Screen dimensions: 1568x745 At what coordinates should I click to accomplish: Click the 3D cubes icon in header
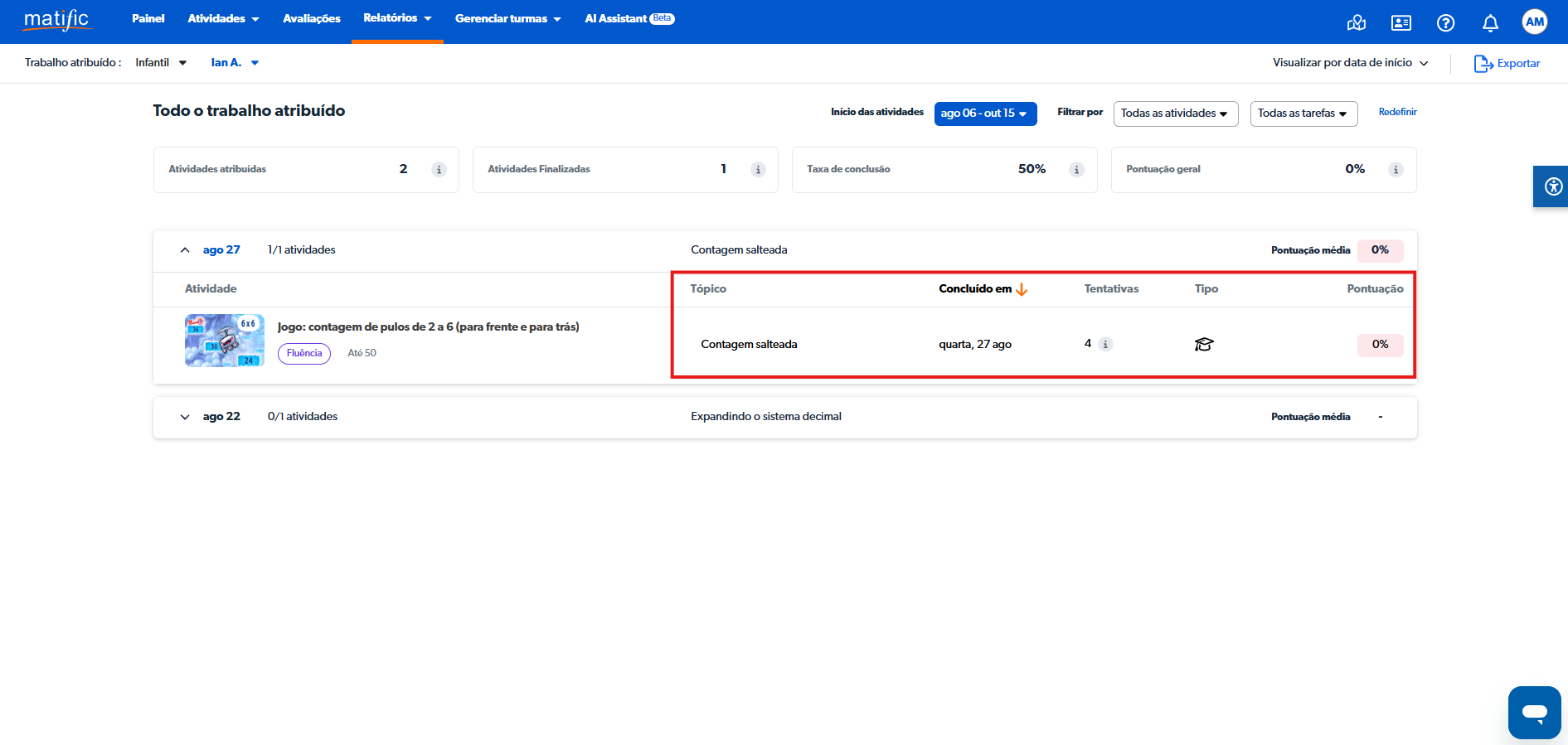click(1357, 22)
